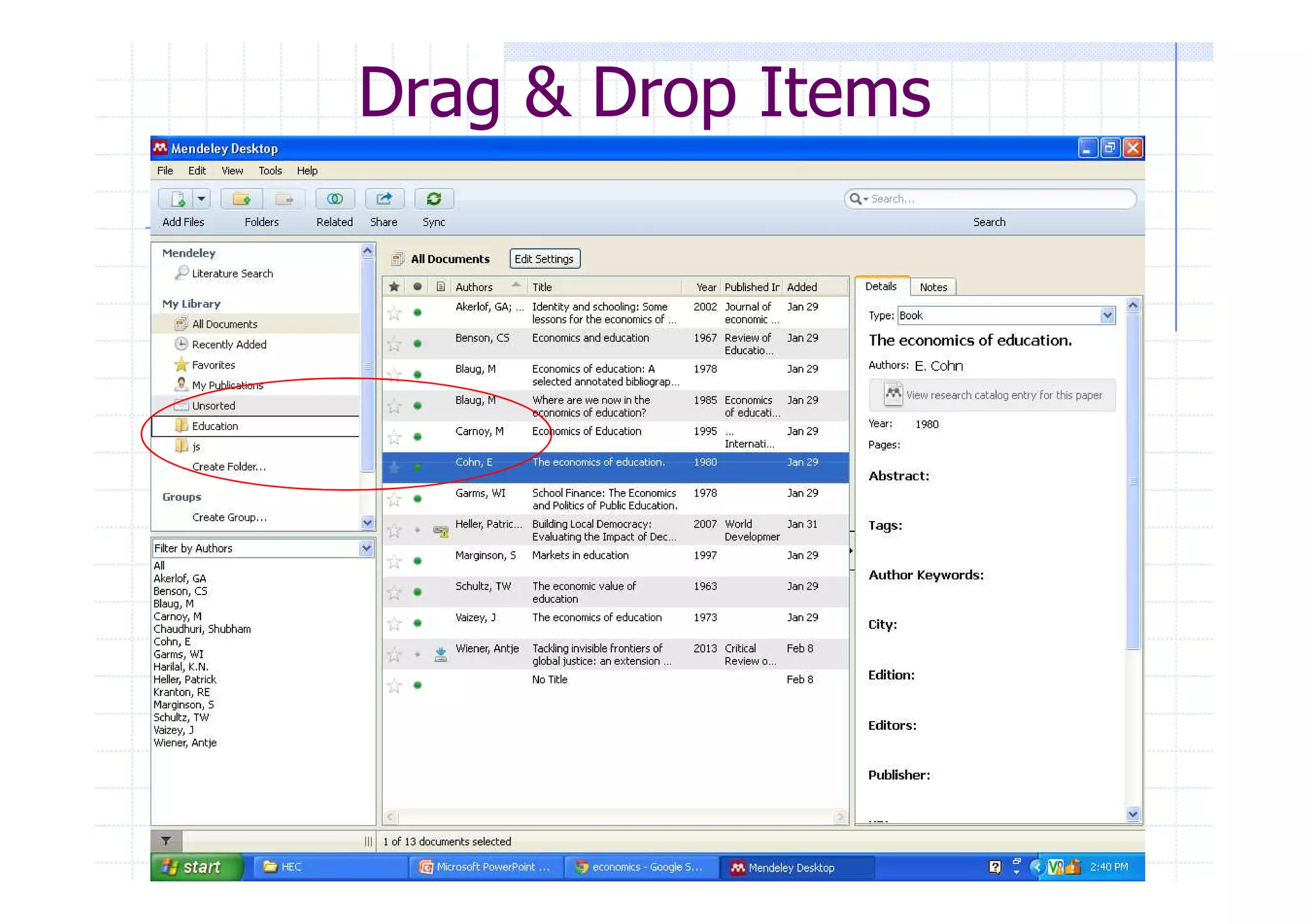Toggle favorite star for Akerlof, GA row

pos(394,313)
